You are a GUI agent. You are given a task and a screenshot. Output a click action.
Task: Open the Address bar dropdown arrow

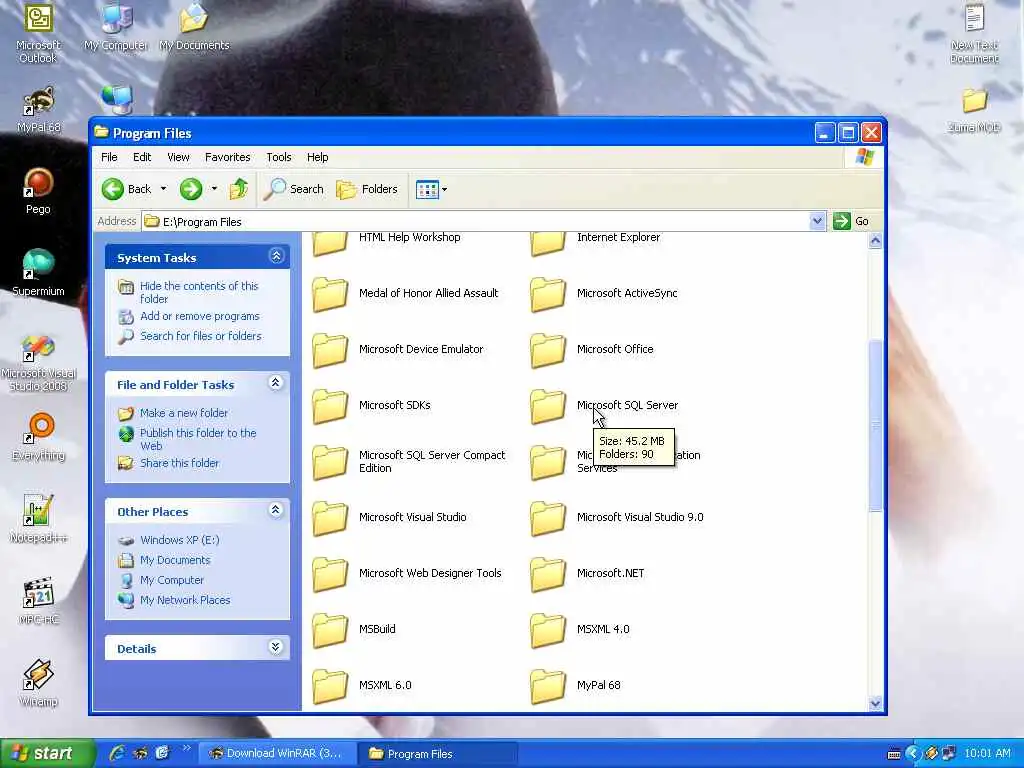tap(817, 221)
